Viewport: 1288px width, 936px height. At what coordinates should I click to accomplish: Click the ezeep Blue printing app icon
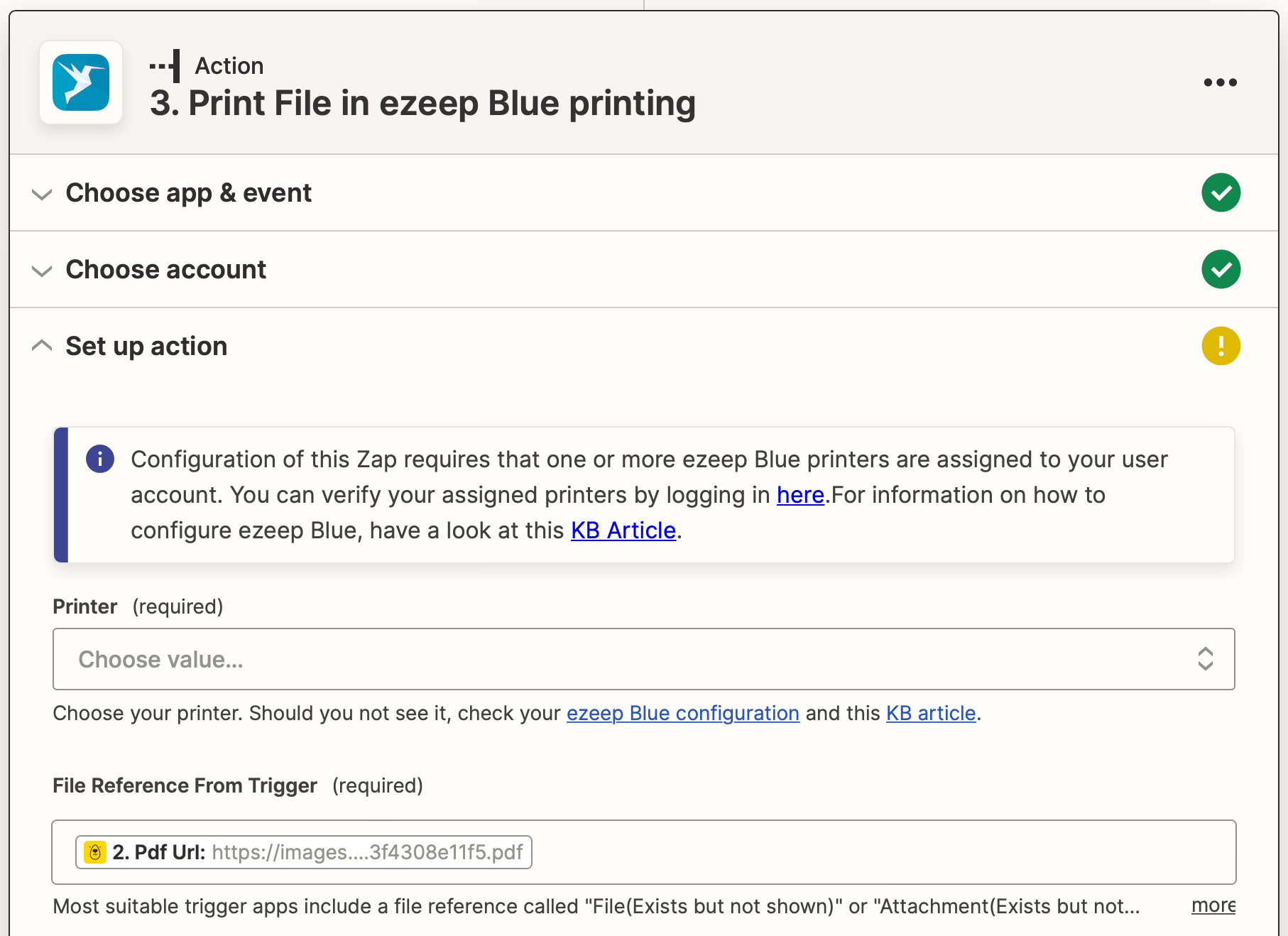click(81, 82)
